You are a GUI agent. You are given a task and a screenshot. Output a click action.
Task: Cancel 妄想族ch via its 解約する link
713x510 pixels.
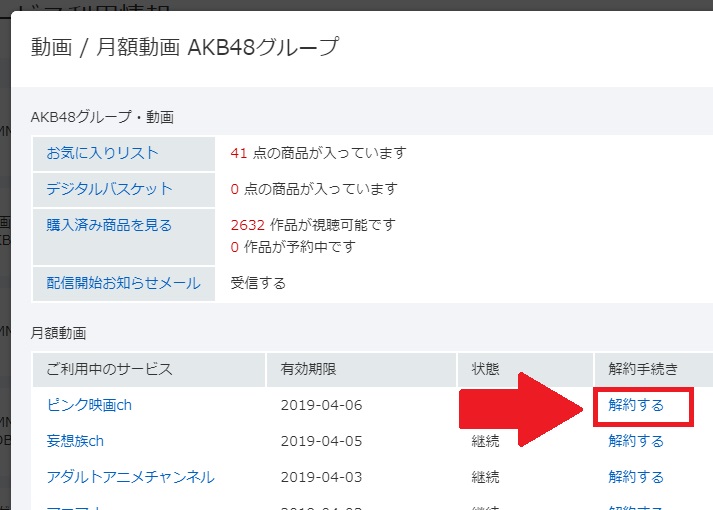click(x=636, y=441)
